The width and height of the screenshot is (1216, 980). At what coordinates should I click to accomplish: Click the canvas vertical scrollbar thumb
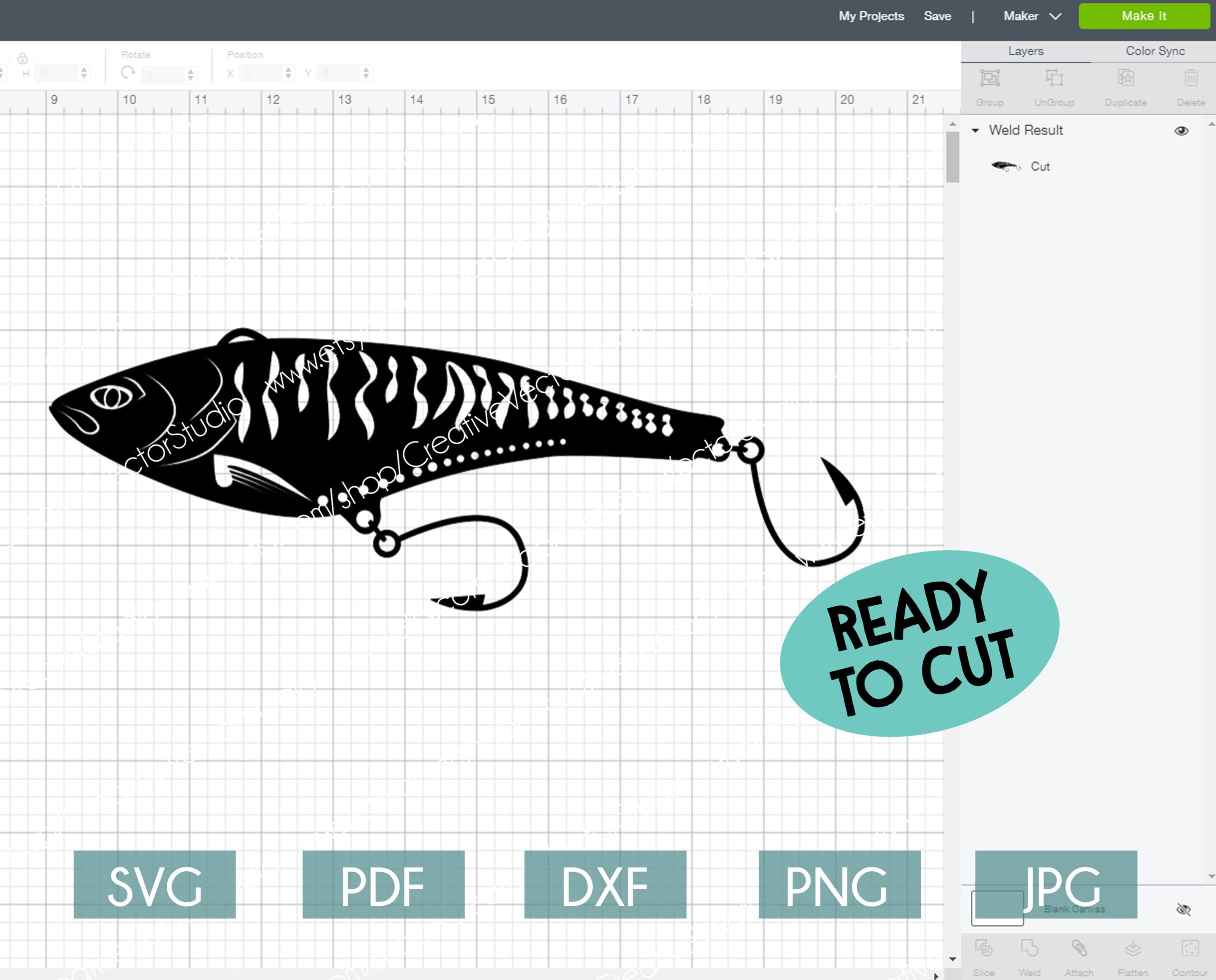pos(952,157)
